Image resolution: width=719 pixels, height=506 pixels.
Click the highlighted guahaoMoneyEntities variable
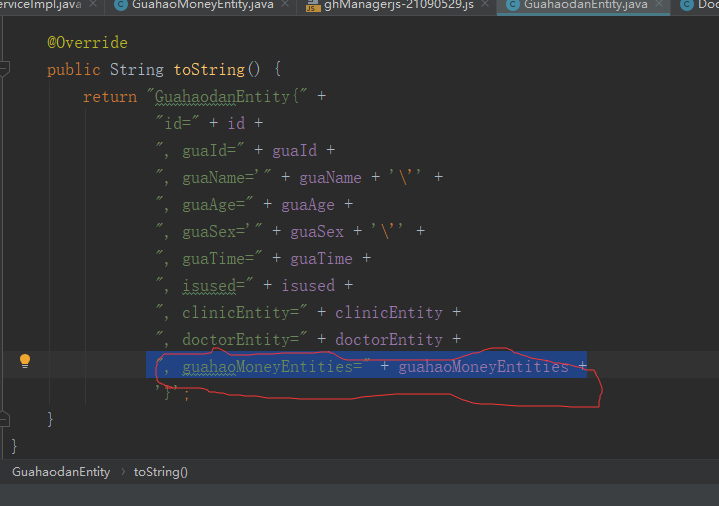[483, 367]
